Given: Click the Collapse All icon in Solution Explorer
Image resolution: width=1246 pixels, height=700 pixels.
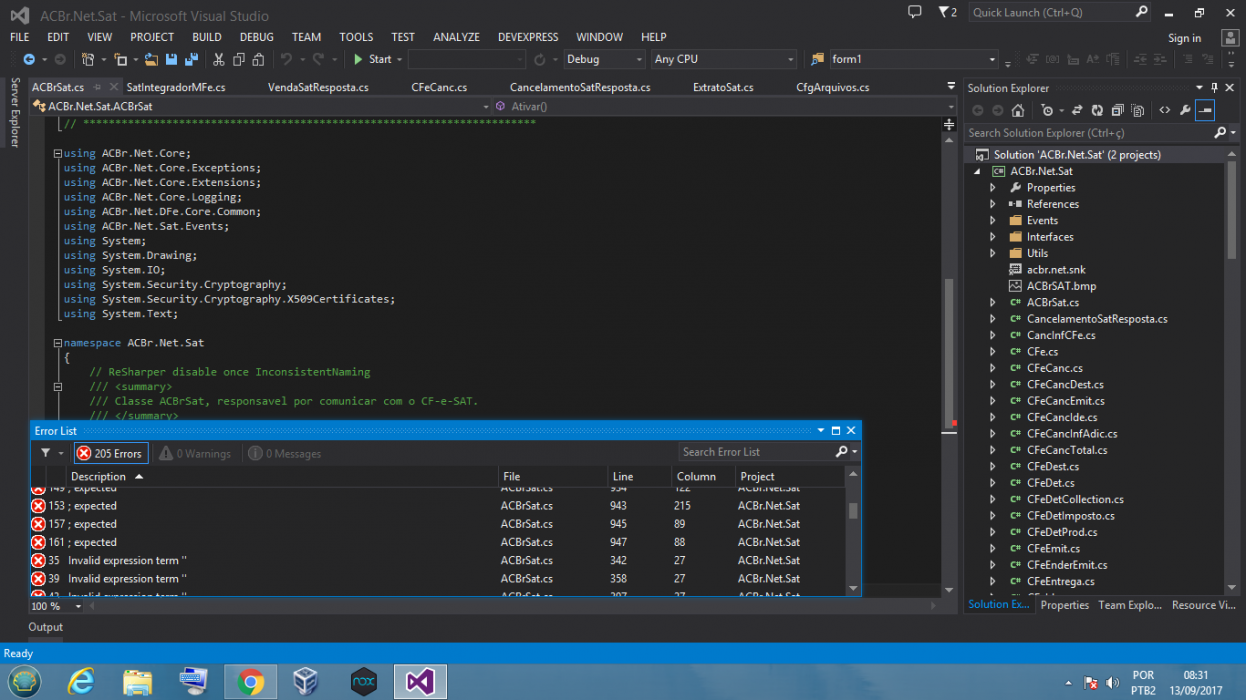Looking at the screenshot, I should [x=1117, y=111].
